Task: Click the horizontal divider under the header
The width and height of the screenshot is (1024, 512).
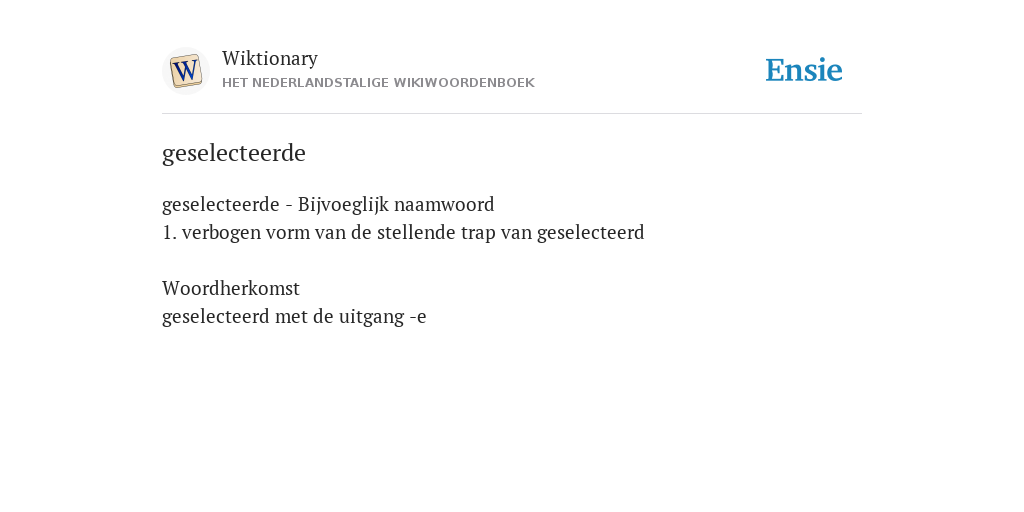Action: point(512,114)
